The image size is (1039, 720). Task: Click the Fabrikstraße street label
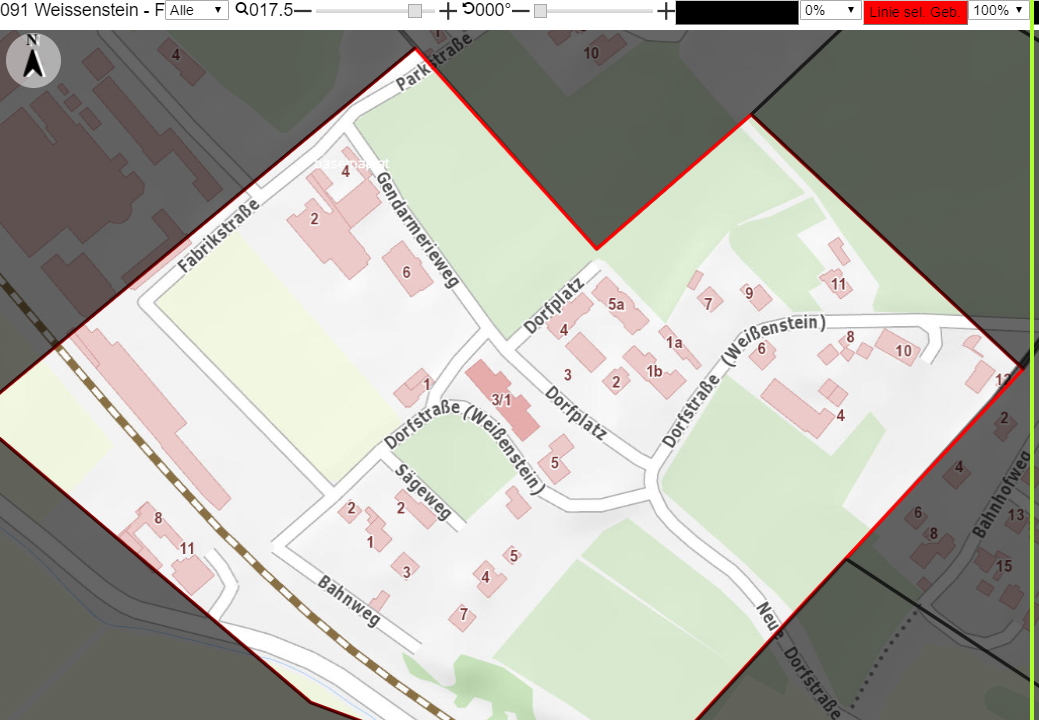click(x=218, y=235)
